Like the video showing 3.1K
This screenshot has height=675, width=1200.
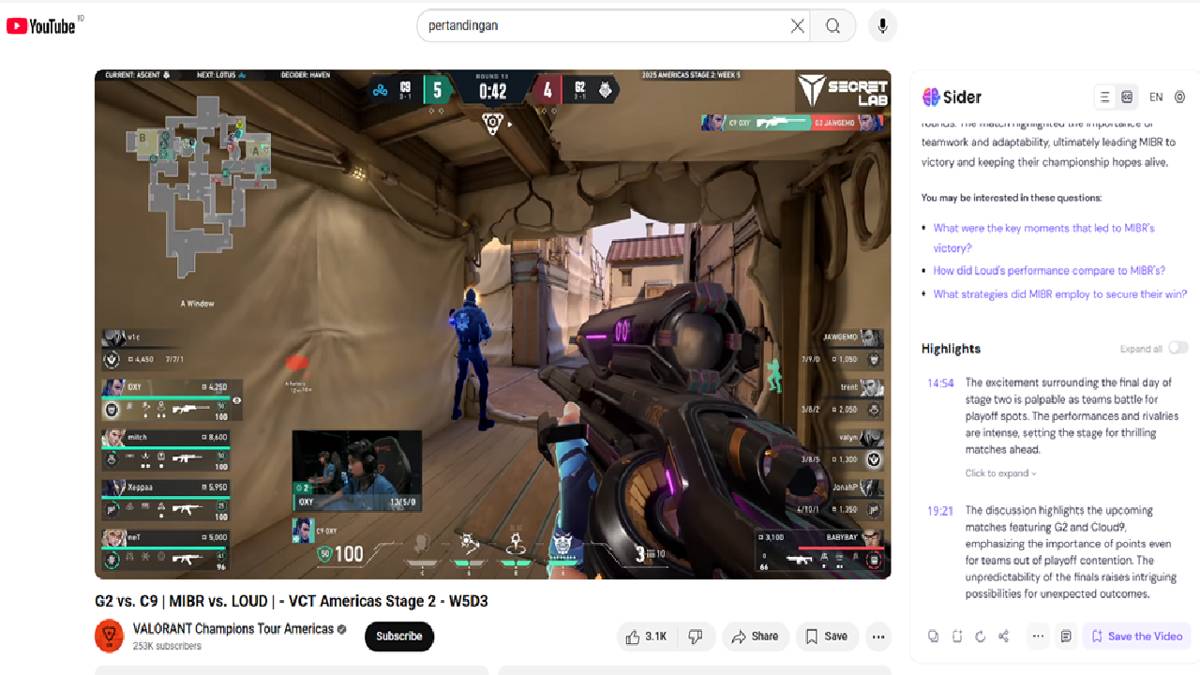(x=646, y=636)
